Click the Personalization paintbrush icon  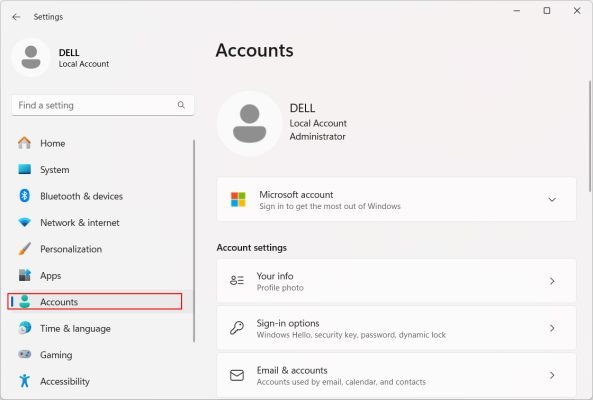click(x=25, y=249)
